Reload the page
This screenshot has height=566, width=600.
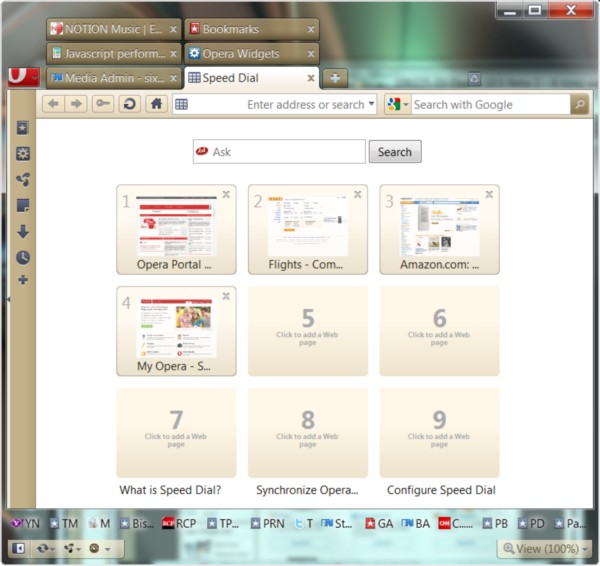129,104
